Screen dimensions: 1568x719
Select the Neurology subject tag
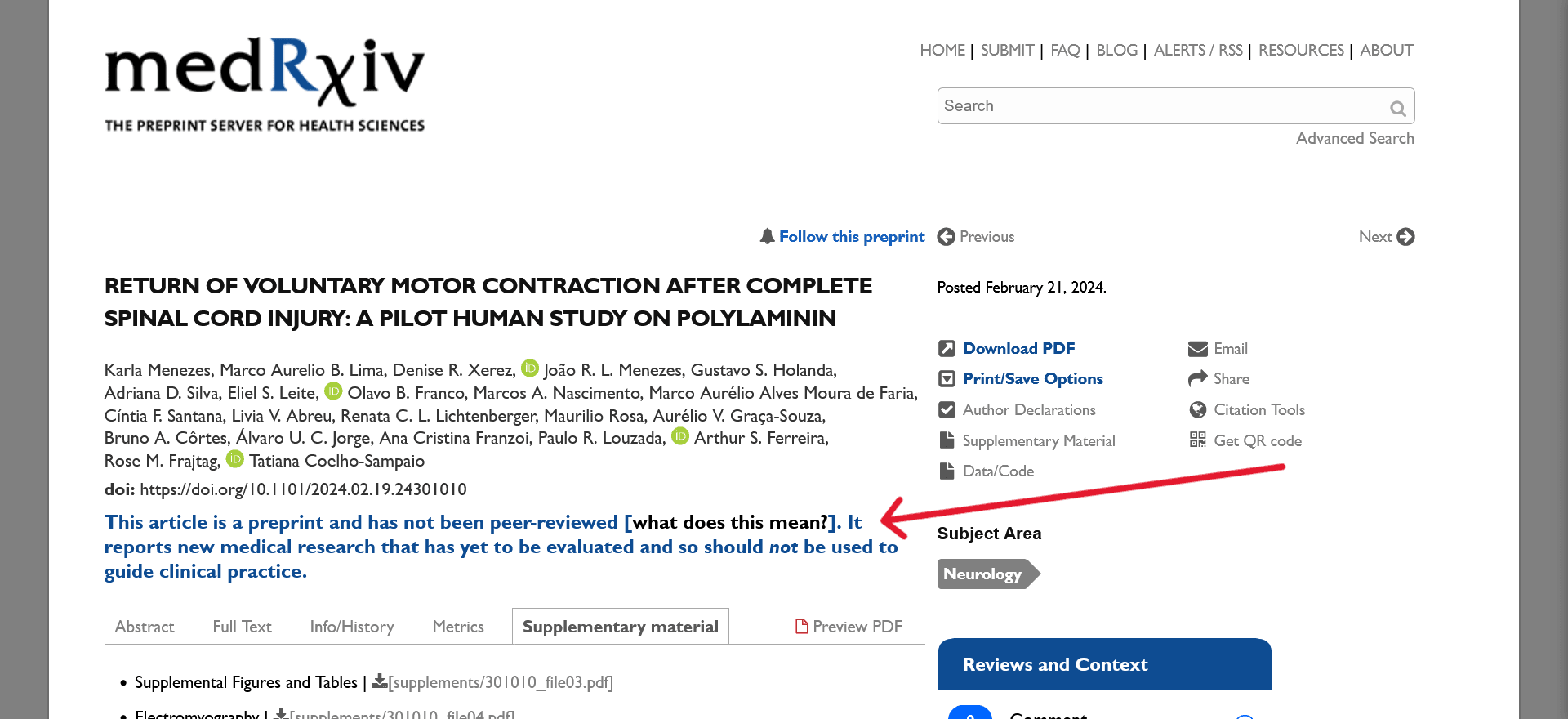982,574
